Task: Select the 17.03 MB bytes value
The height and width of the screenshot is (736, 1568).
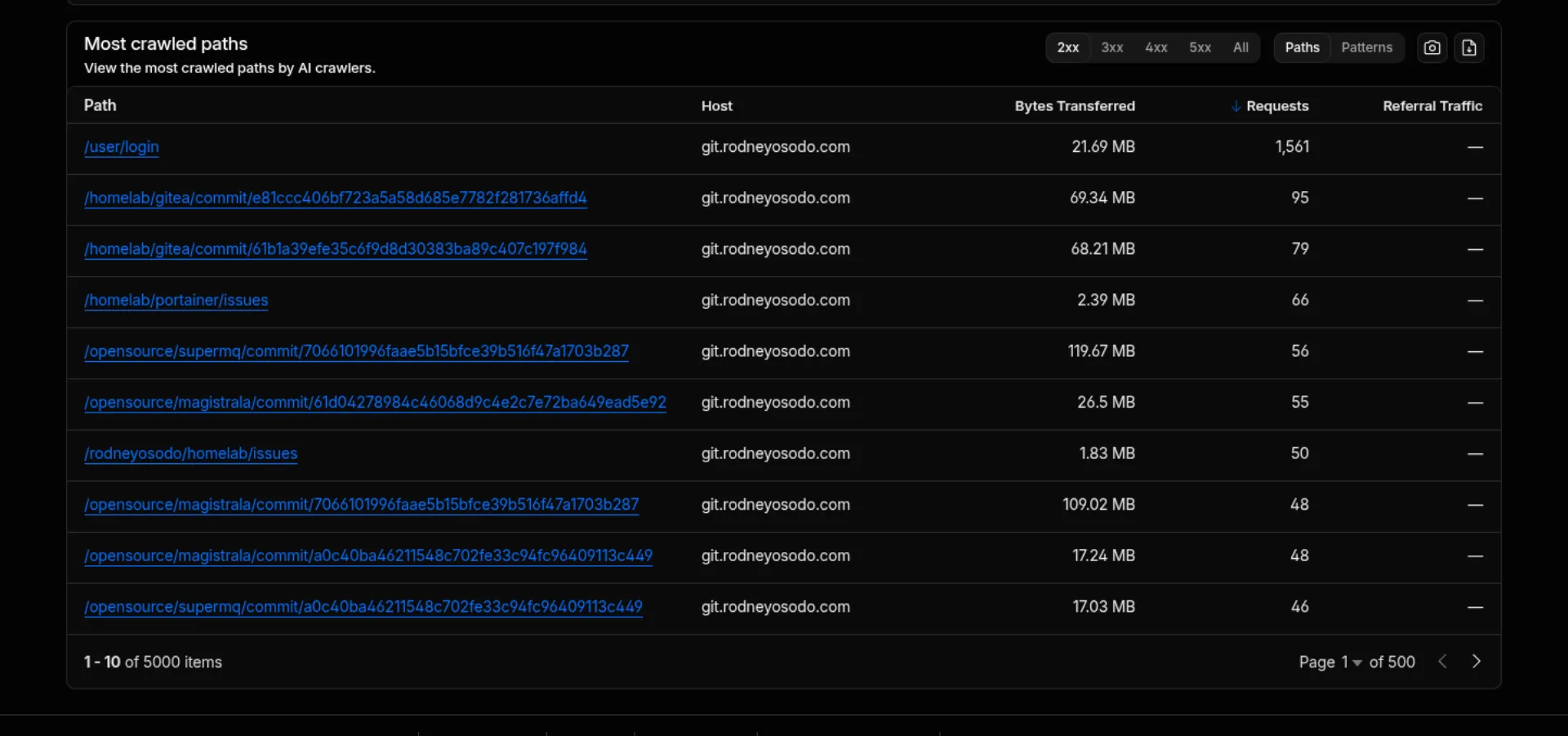Action: (1104, 607)
